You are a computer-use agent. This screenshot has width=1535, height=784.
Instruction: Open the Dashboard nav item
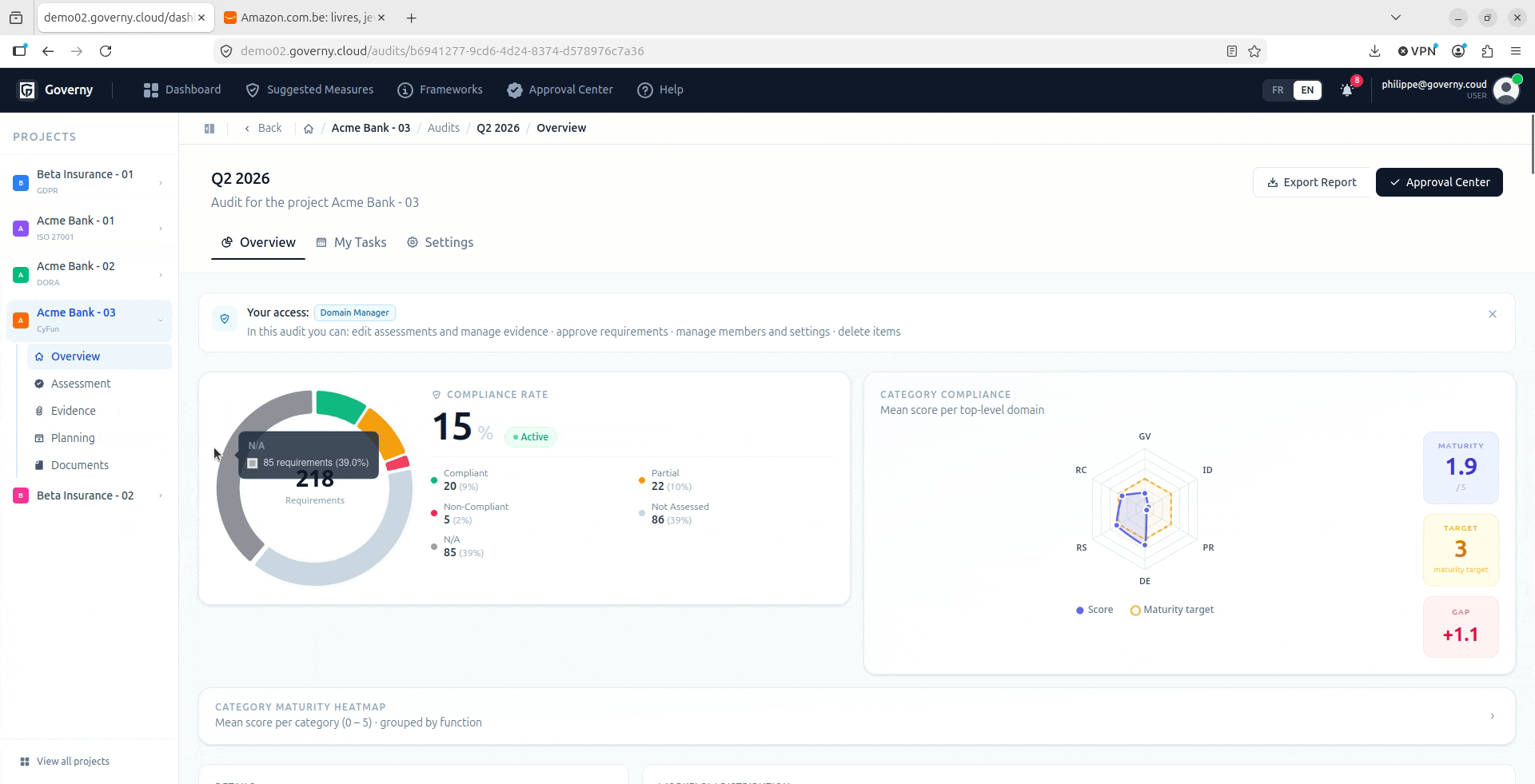click(182, 90)
